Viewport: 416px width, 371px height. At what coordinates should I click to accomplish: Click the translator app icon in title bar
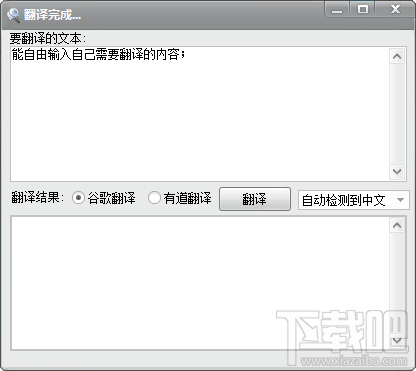tap(13, 15)
